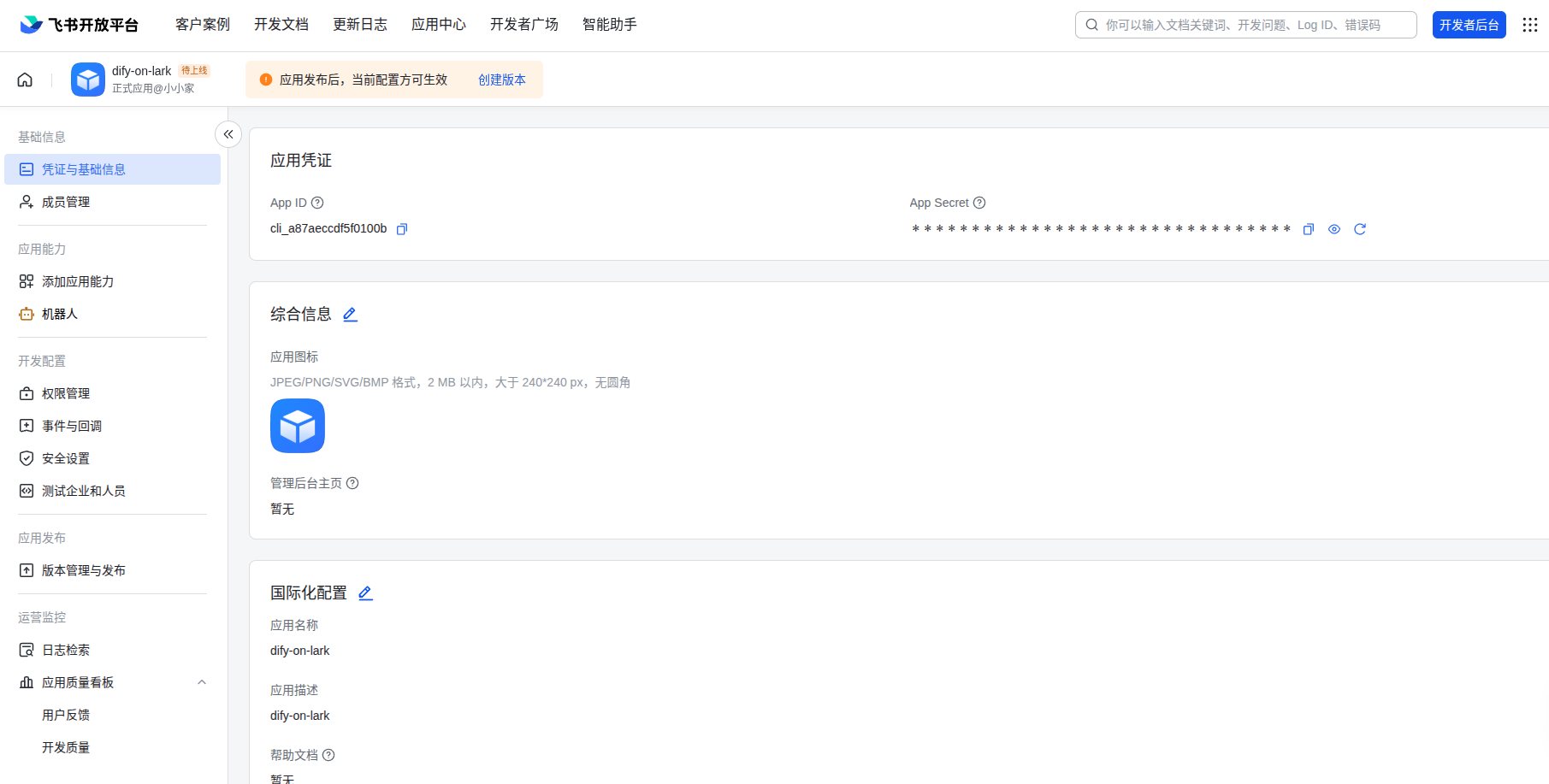Edit the 综合信息 section

pos(350,315)
